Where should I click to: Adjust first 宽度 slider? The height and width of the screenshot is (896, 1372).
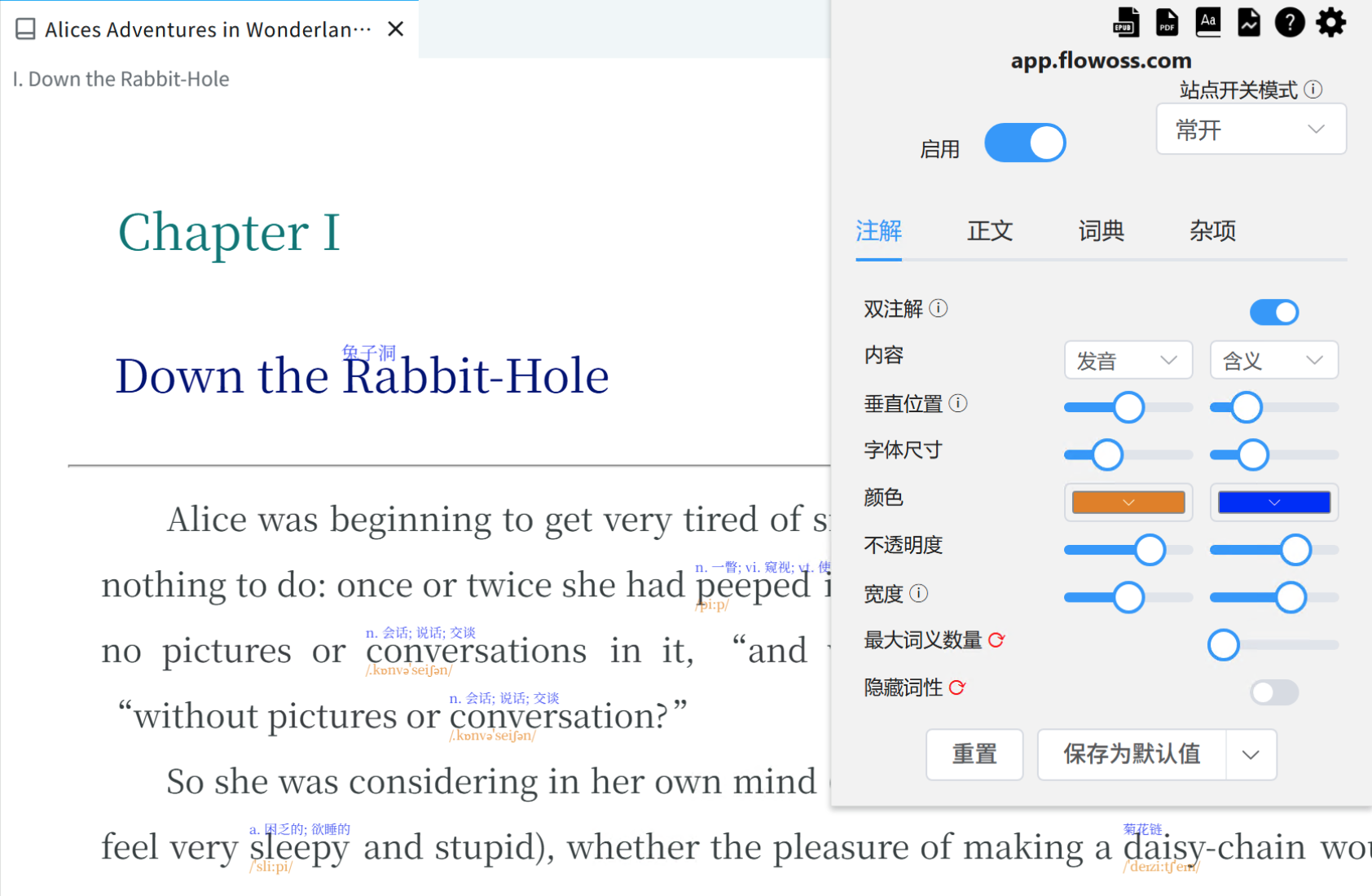(x=1128, y=597)
